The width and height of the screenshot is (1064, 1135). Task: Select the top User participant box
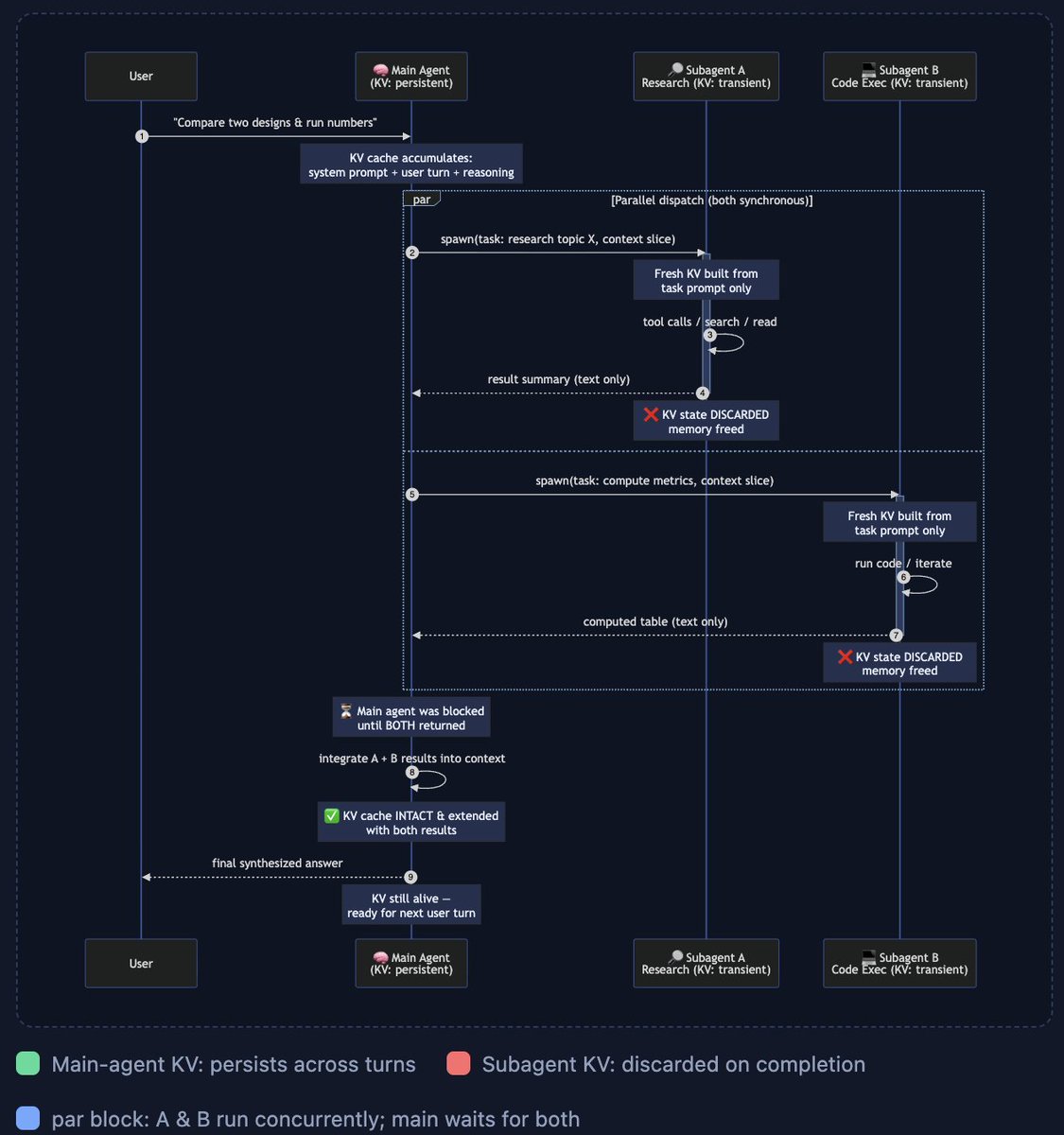tap(141, 77)
